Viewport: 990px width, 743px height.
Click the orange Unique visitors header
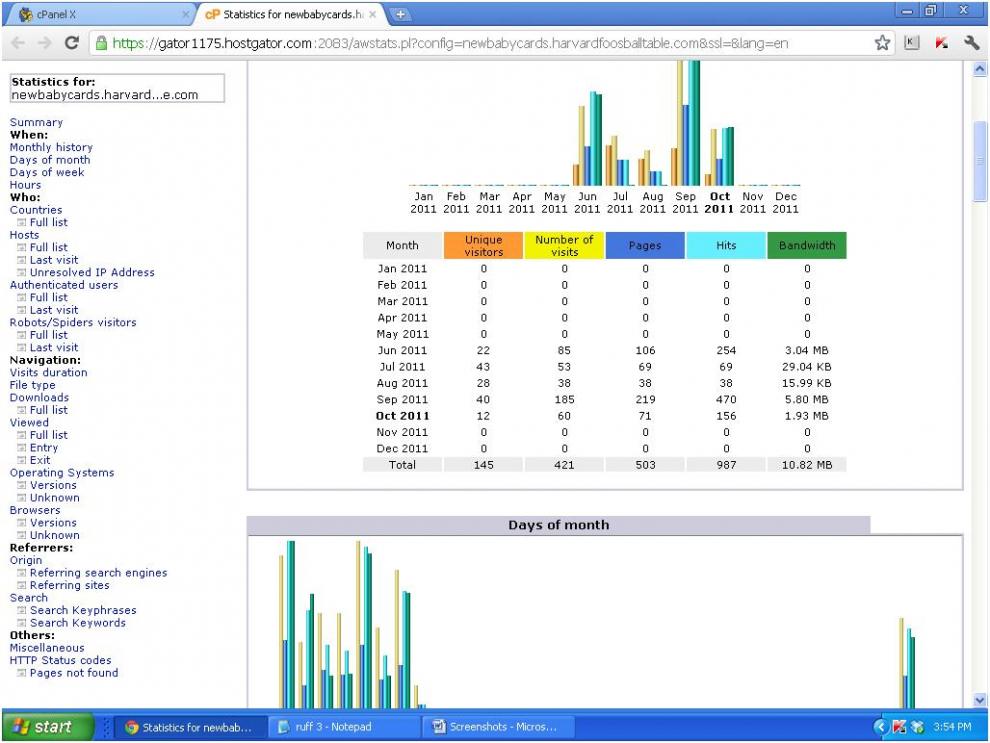coord(484,246)
